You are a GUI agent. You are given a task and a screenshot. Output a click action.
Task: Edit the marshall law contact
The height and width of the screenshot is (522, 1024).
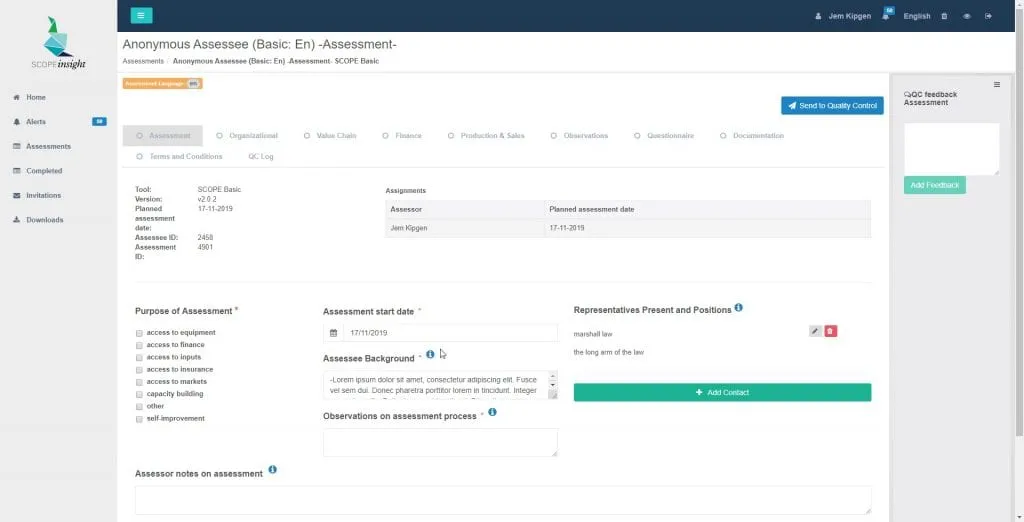815,331
